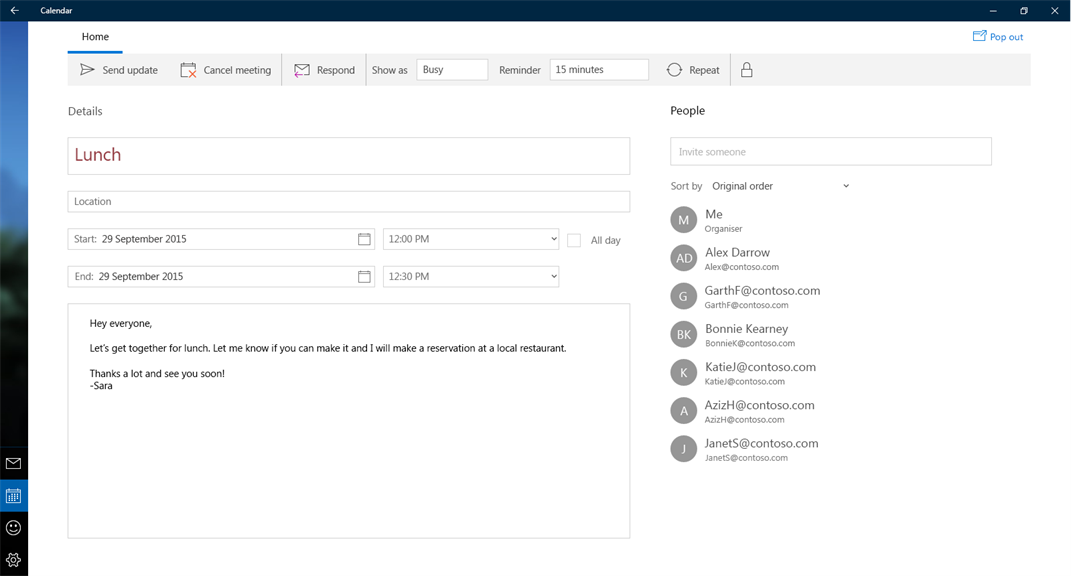Click the Pop out window icon
The height and width of the screenshot is (576, 1072).
[979, 36]
